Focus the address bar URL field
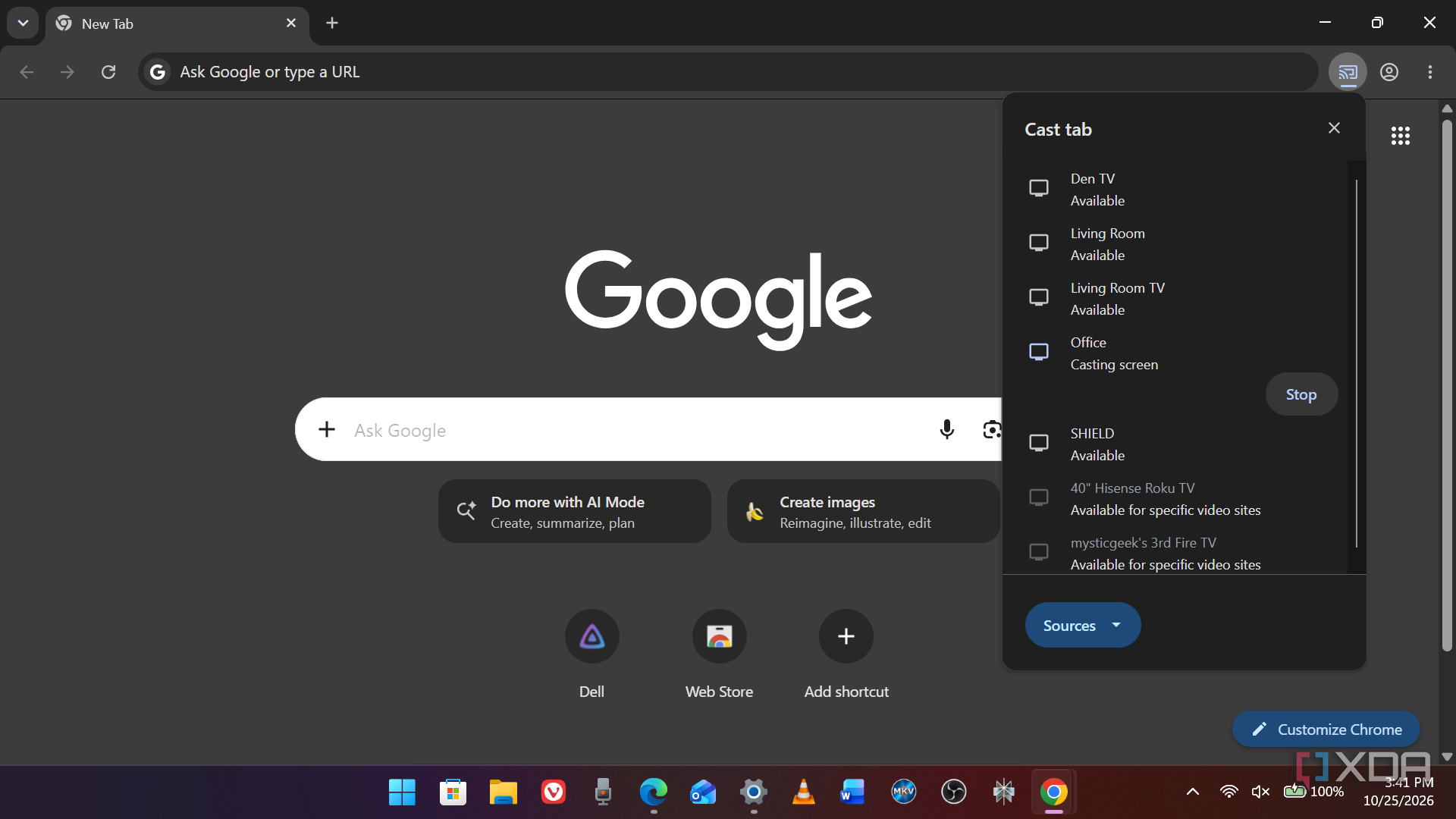The height and width of the screenshot is (819, 1456). (x=728, y=72)
